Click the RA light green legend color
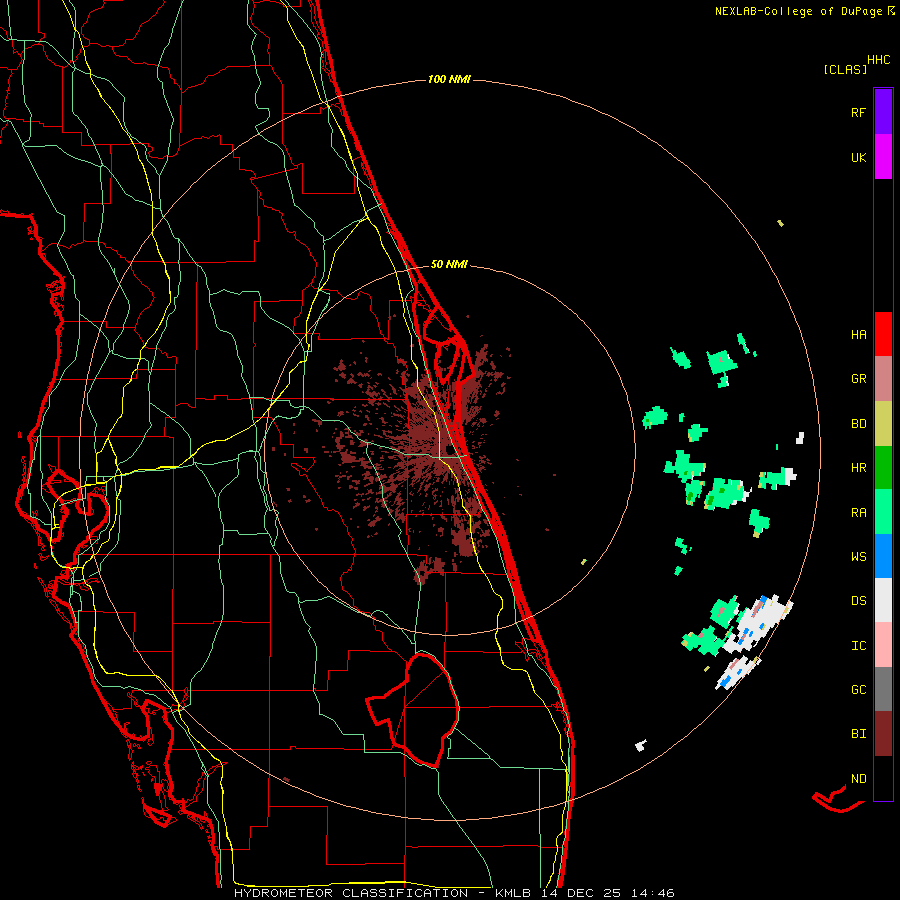This screenshot has height=900, width=900. tap(883, 512)
